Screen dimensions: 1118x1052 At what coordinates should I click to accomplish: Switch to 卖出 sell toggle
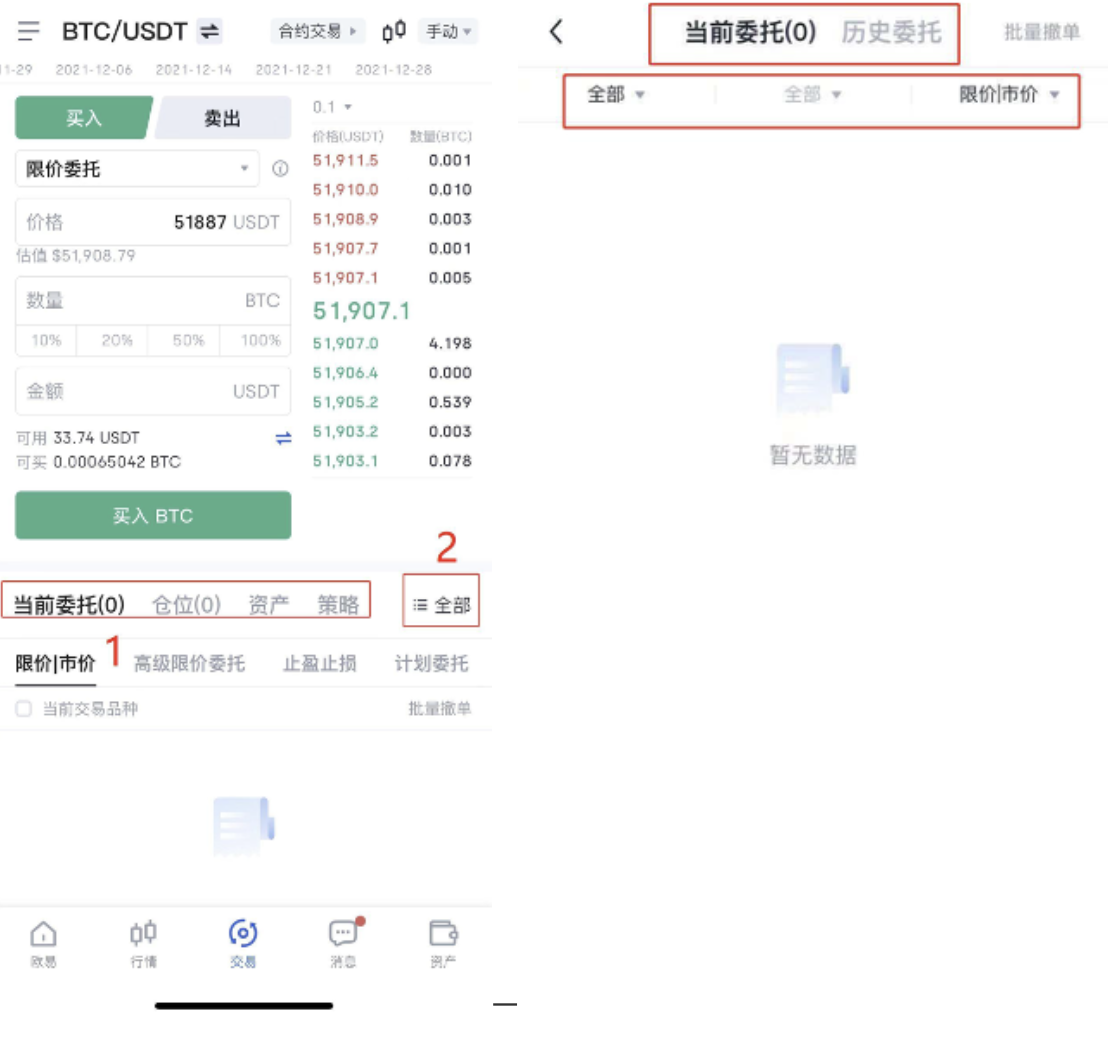click(222, 118)
